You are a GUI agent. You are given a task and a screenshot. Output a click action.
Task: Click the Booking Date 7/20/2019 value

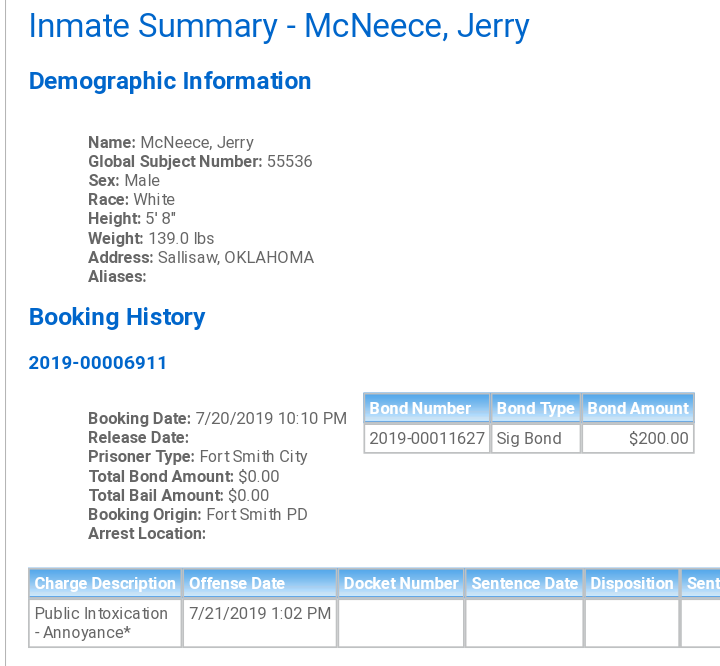tap(271, 418)
